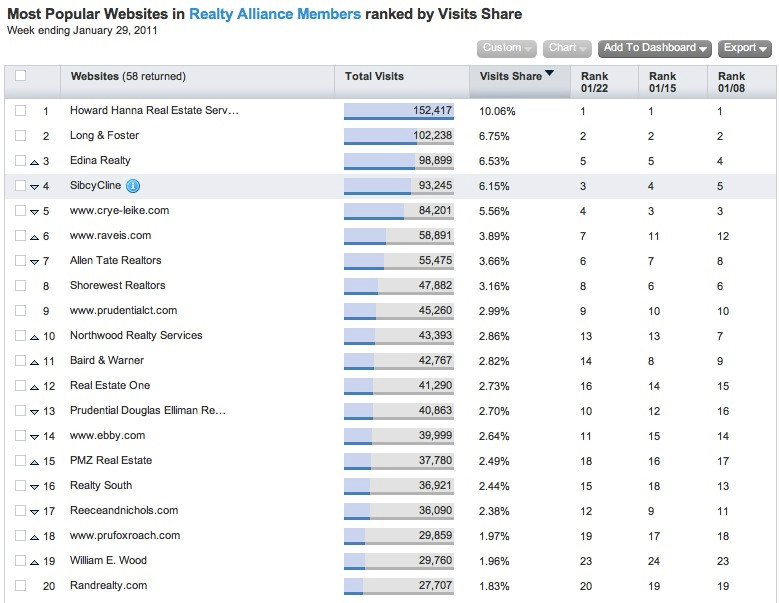The width and height of the screenshot is (779, 603).
Task: Check the box for Long & Foster
Action: coord(20,135)
